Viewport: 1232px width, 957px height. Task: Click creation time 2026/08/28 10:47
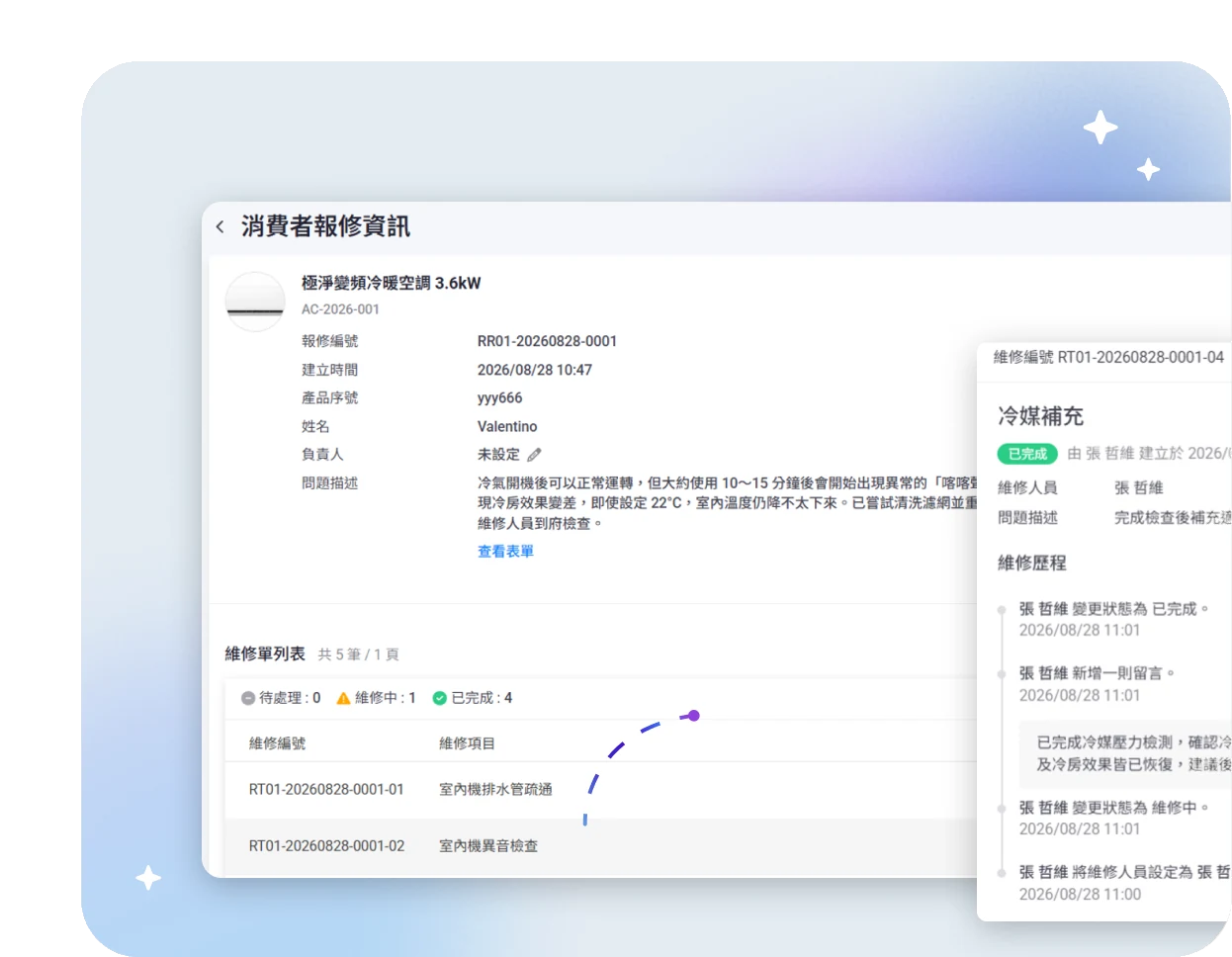point(535,370)
